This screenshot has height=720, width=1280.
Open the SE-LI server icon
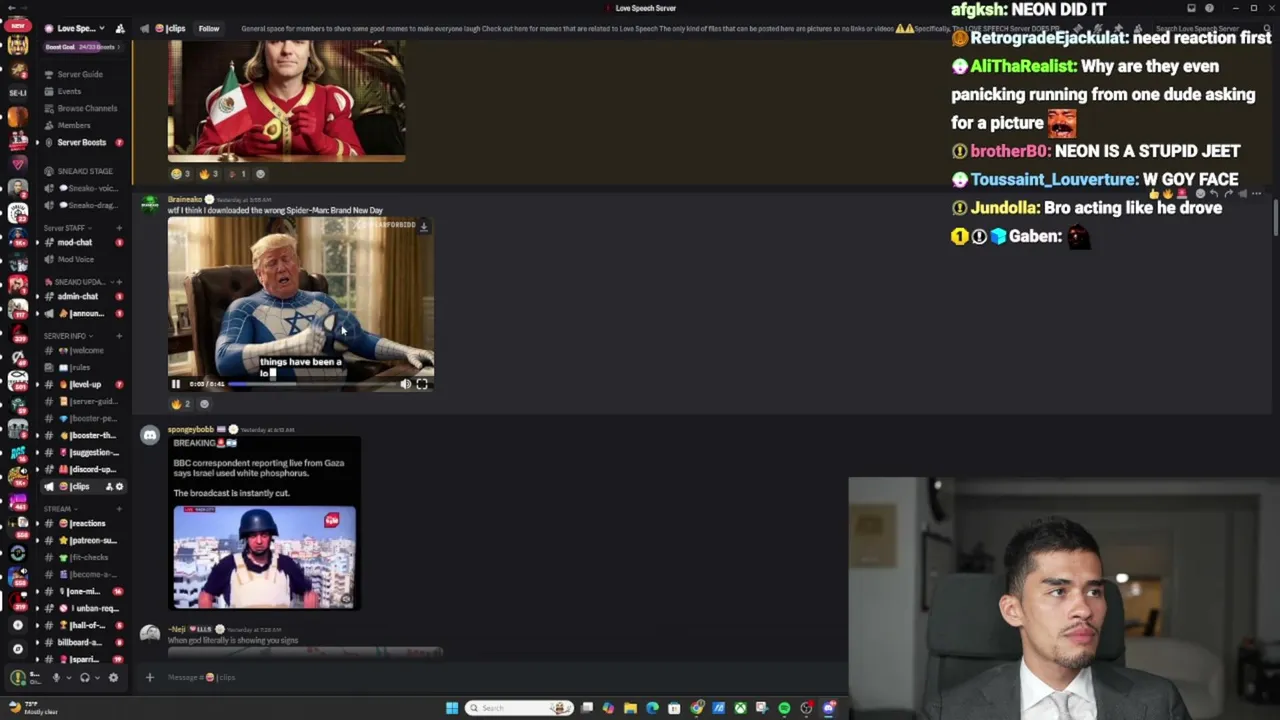(x=17, y=92)
